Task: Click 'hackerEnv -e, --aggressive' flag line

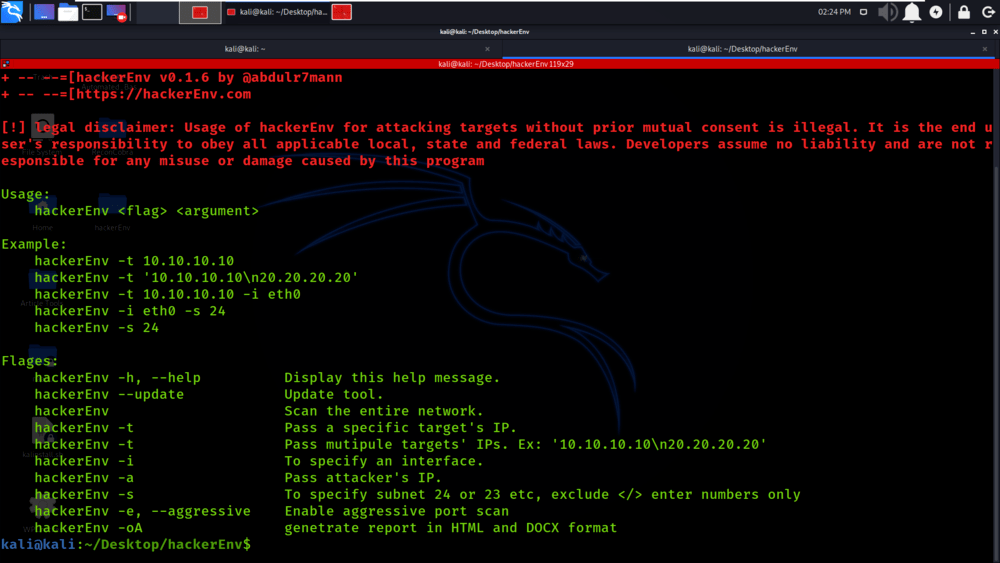Action: [x=142, y=511]
